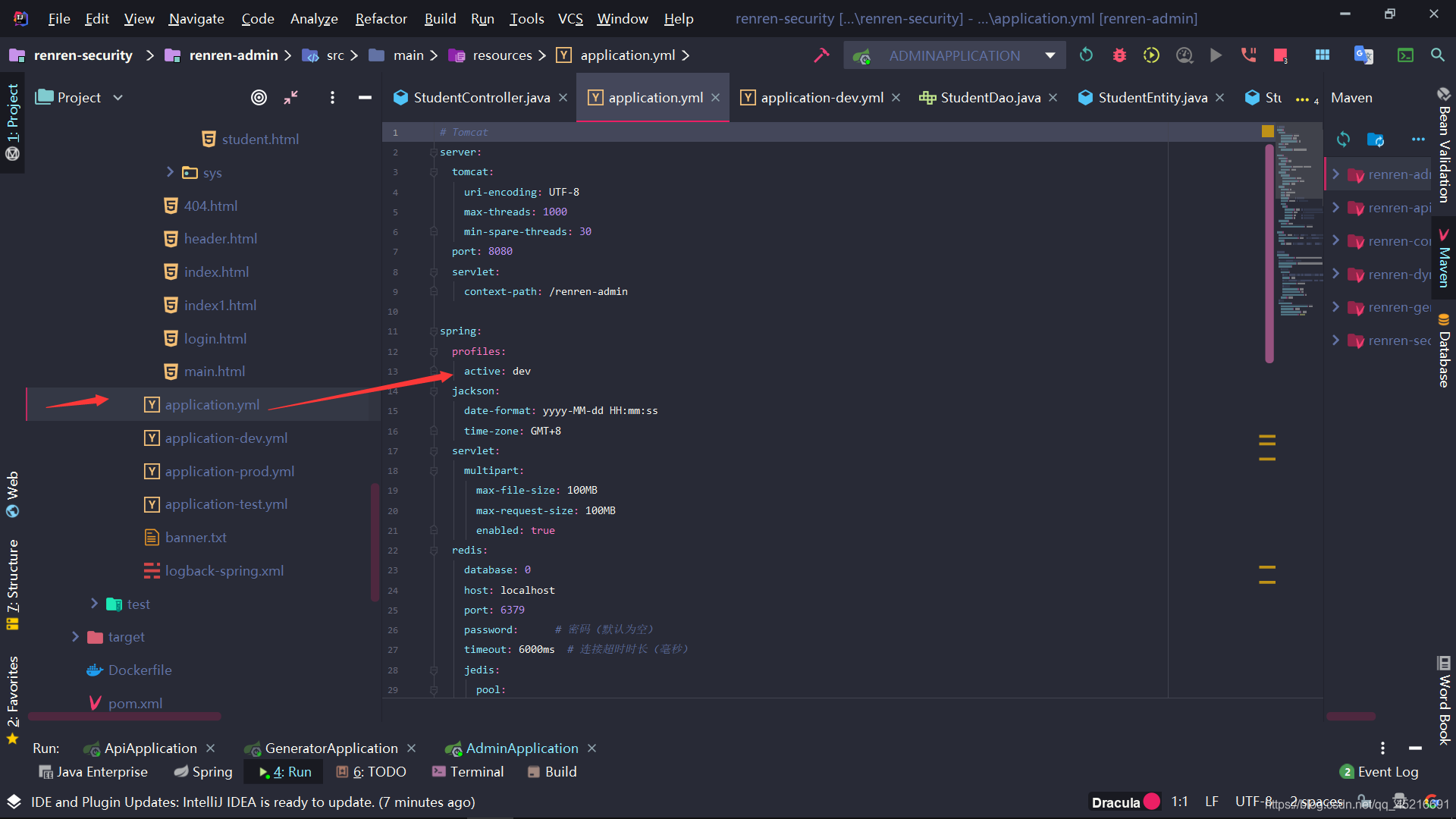Image resolution: width=1456 pixels, height=819 pixels.
Task: Expand the test folder
Action: click(94, 604)
